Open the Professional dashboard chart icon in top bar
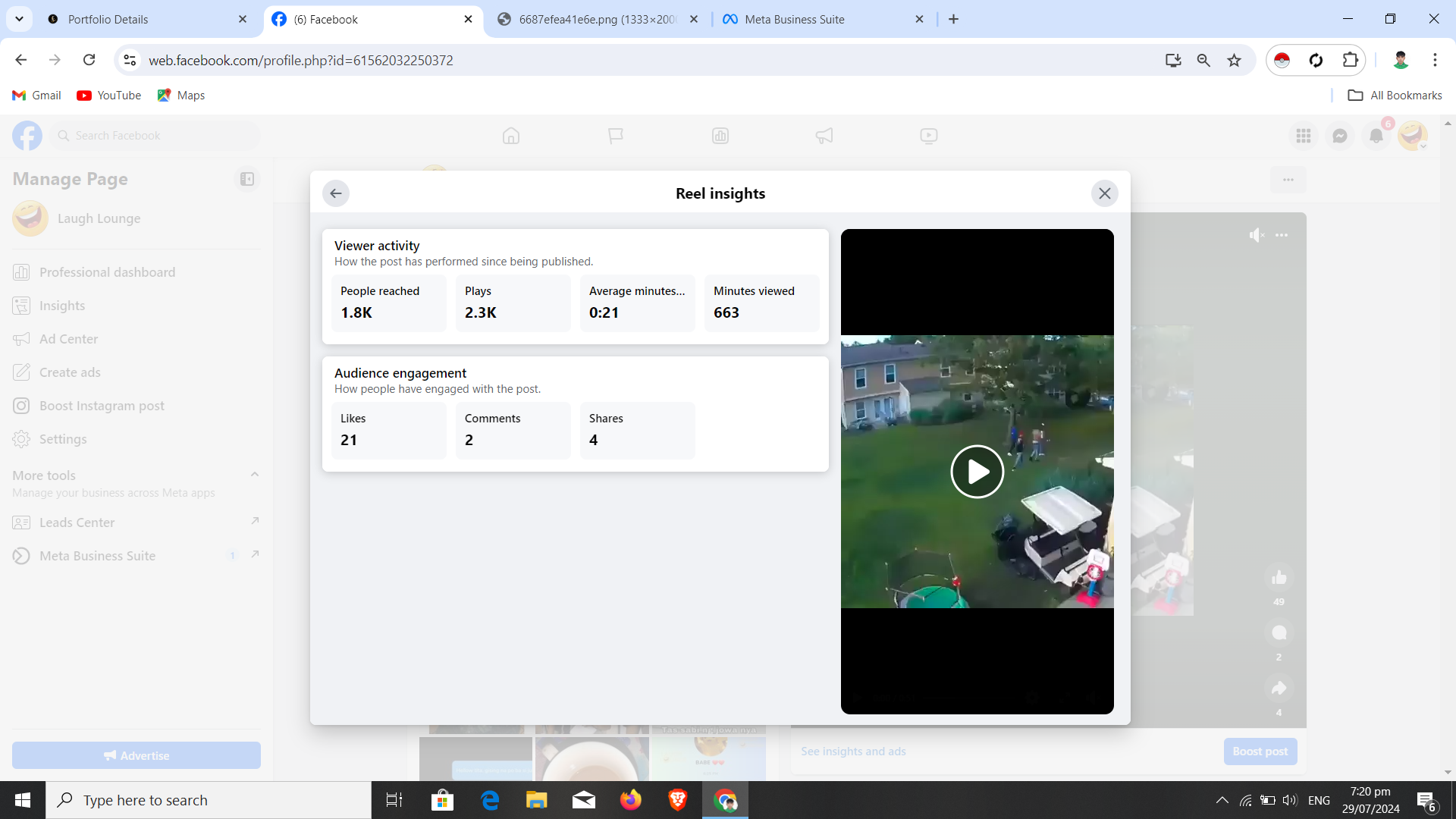This screenshot has width=1456, height=819. [720, 136]
